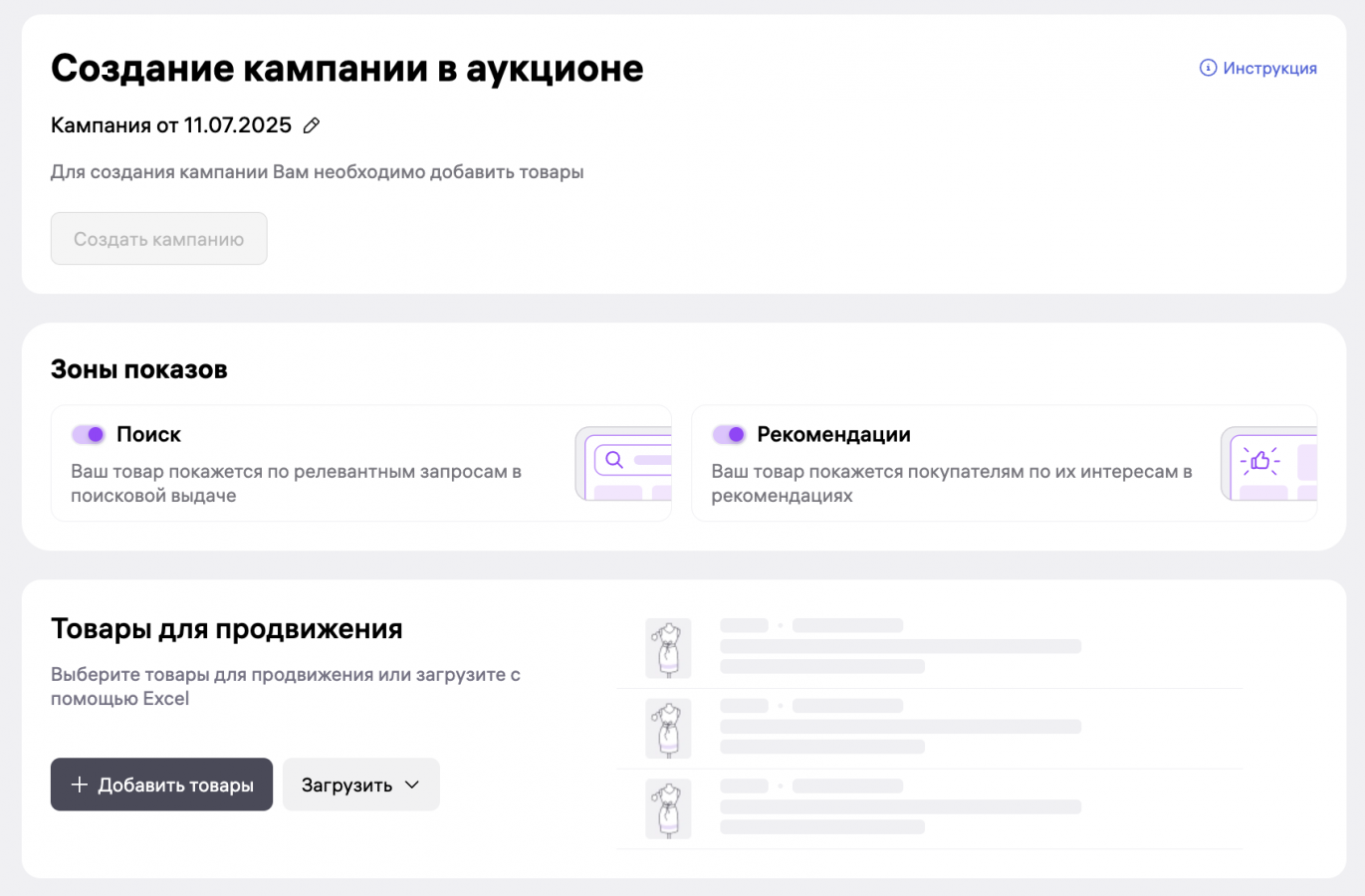Click the second dress placeholder thumbnail
Screen dimensions: 1365x896
668,728
